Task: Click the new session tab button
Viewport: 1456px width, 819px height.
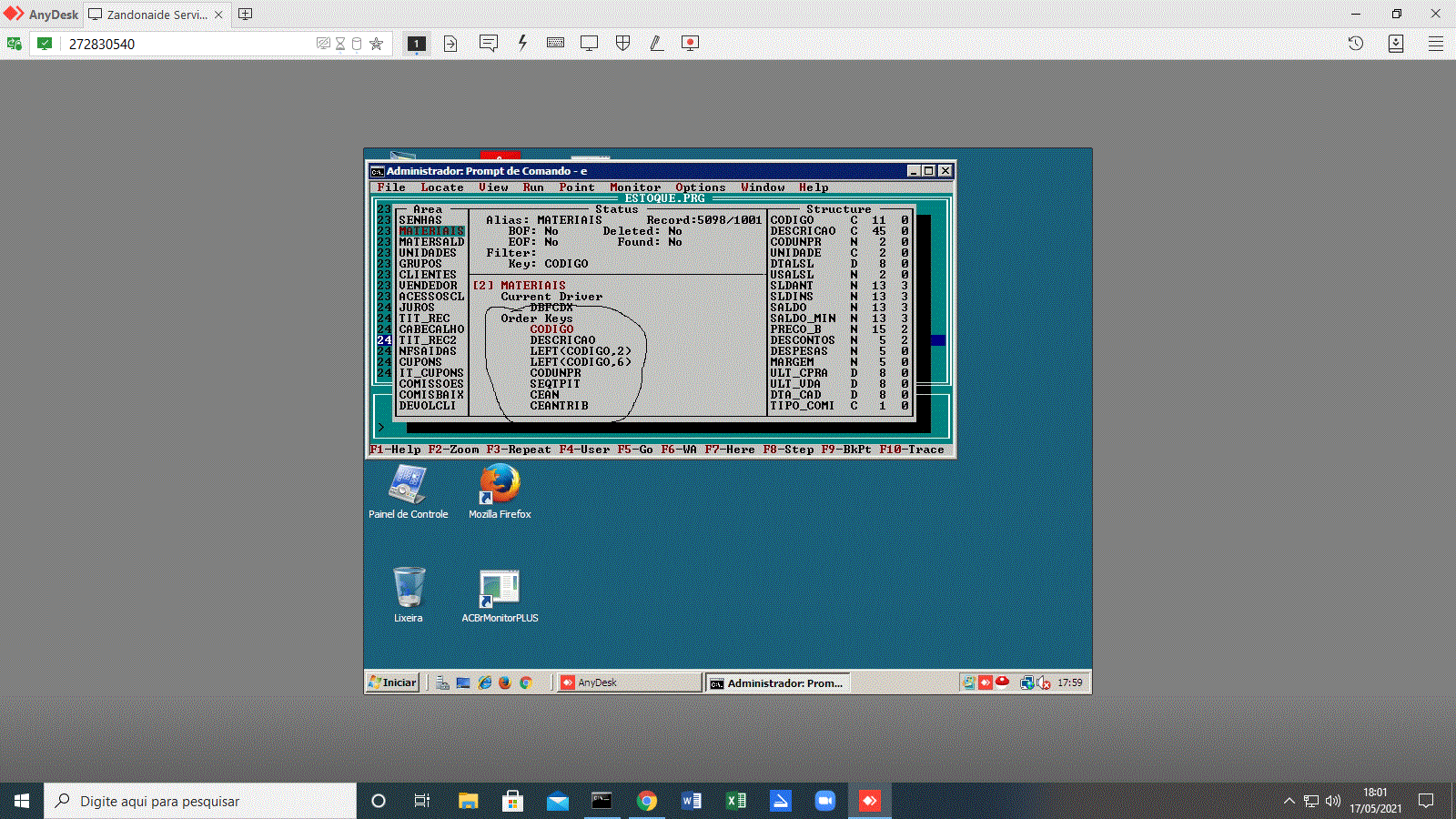Action: [x=246, y=15]
